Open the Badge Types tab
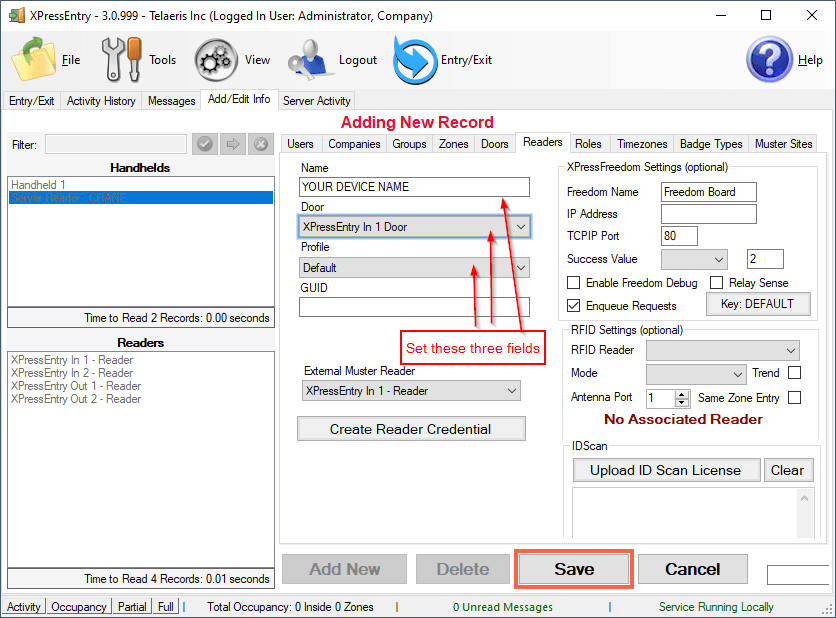This screenshot has width=836, height=618. coord(711,144)
